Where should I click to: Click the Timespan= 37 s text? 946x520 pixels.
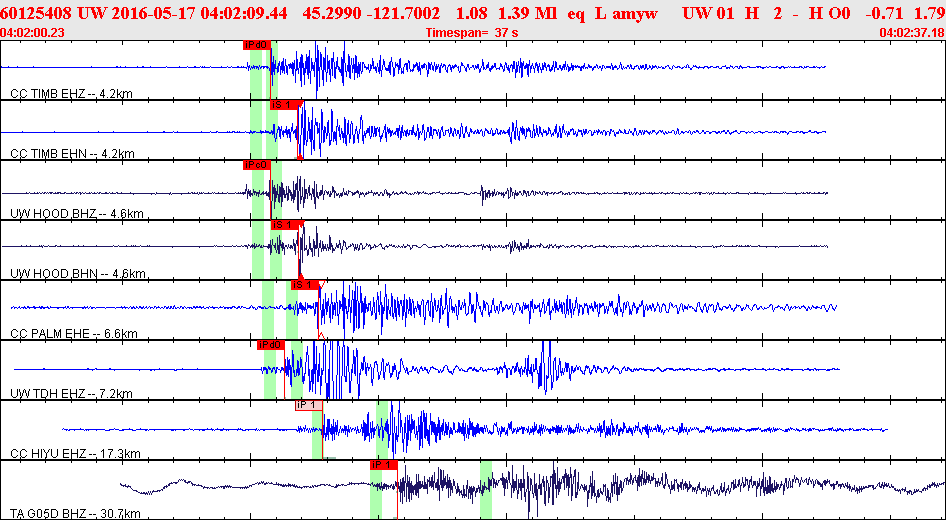tap(472, 33)
